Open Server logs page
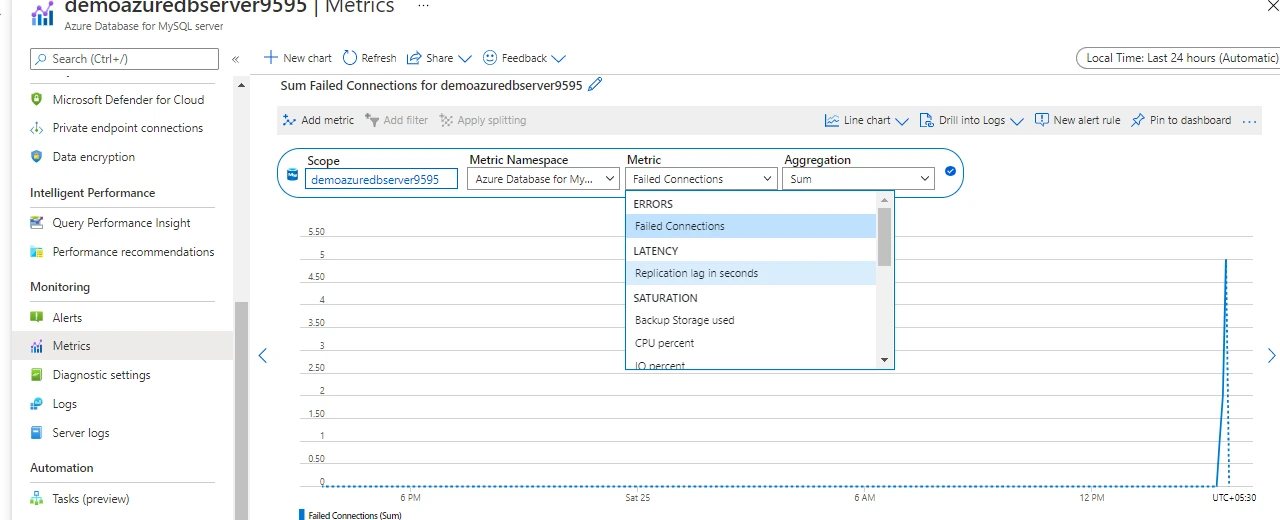 pyautogui.click(x=81, y=433)
